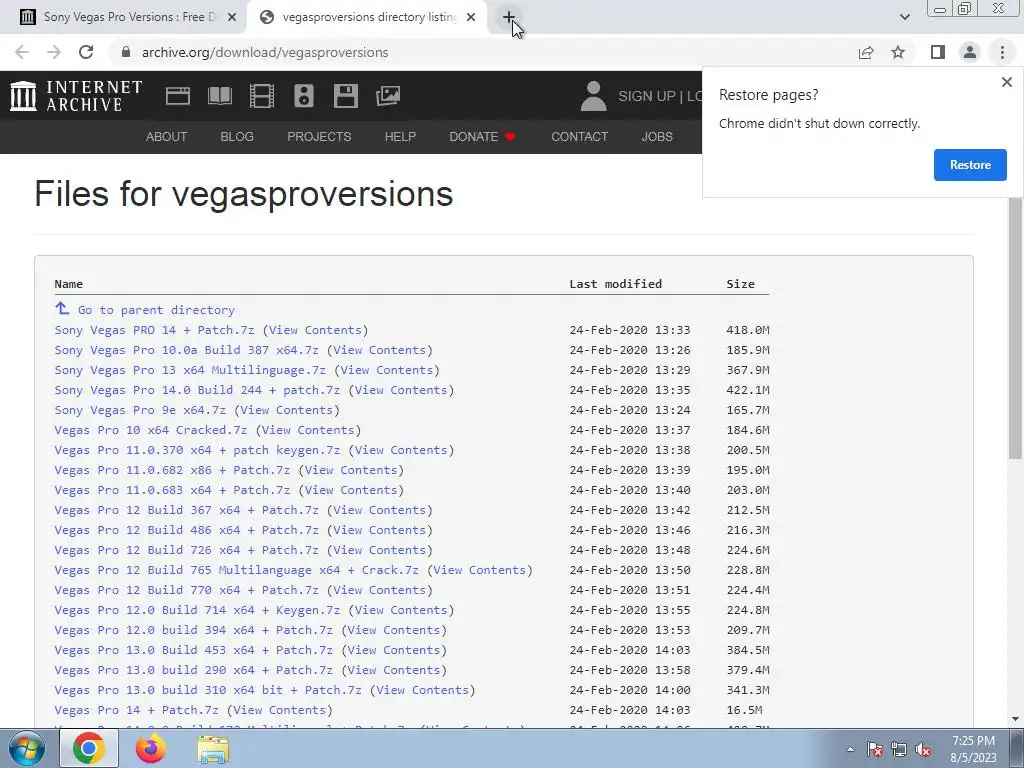Open the Chrome three-dot menu
The height and width of the screenshot is (768, 1024).
point(1002,52)
